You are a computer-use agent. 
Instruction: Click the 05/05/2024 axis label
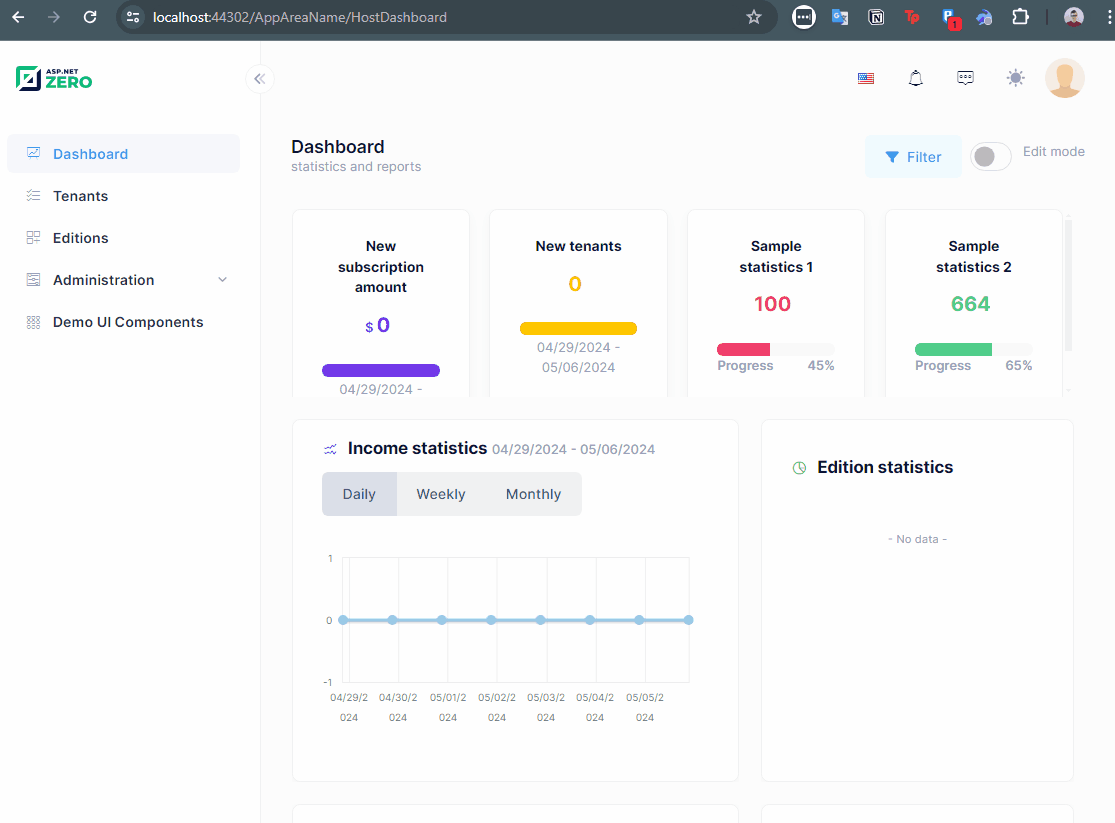pyautogui.click(x=645, y=707)
